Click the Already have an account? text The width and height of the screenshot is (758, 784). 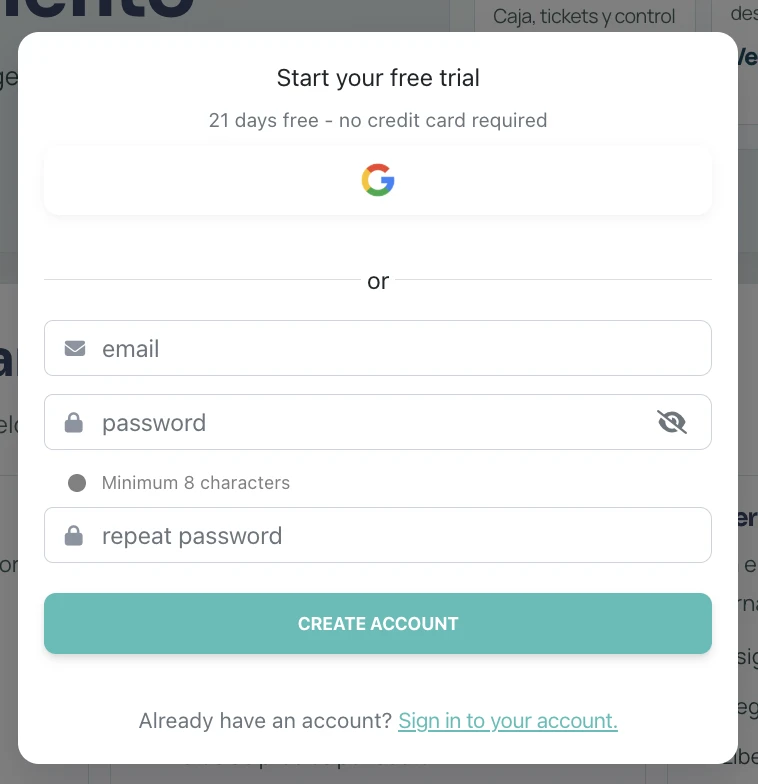(265, 721)
